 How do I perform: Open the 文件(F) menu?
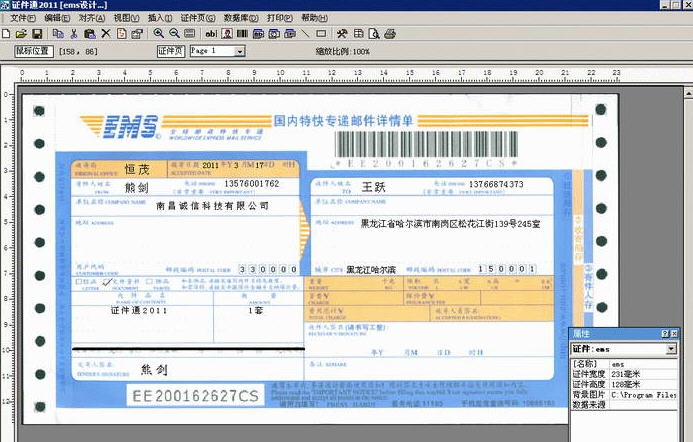(23, 18)
